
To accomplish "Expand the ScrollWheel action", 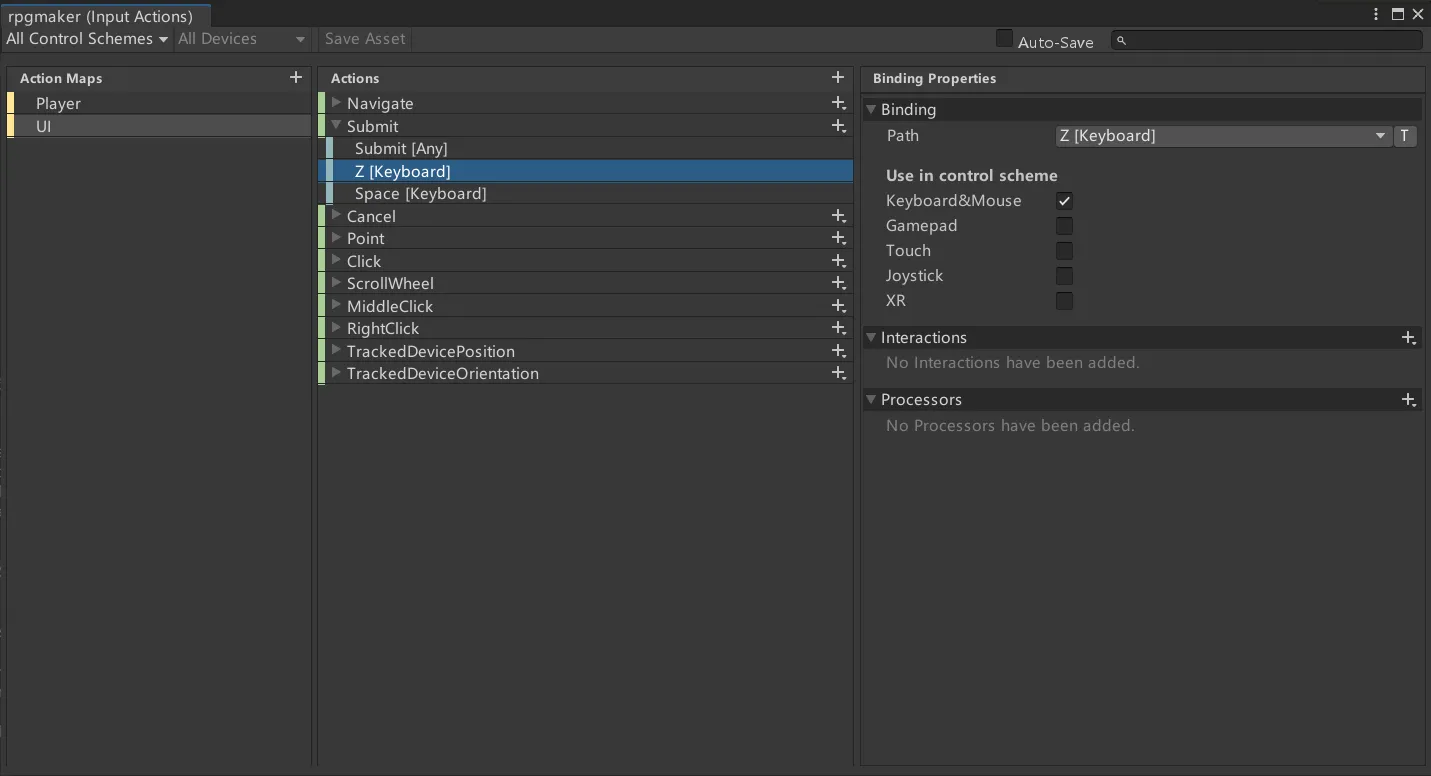I will tap(337, 283).
